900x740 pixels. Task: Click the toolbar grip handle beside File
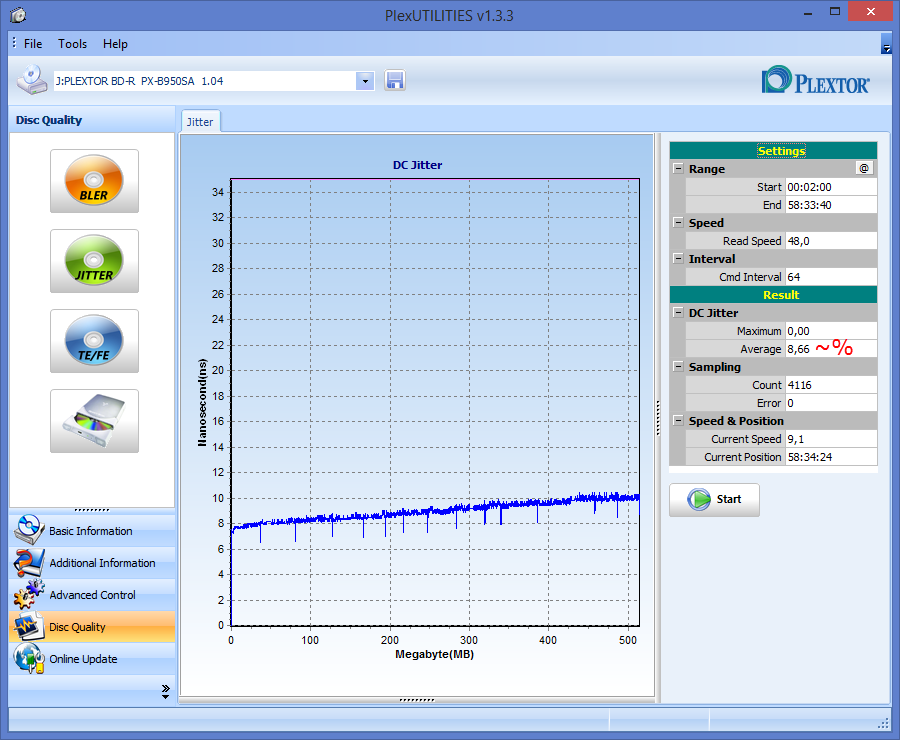(x=14, y=42)
